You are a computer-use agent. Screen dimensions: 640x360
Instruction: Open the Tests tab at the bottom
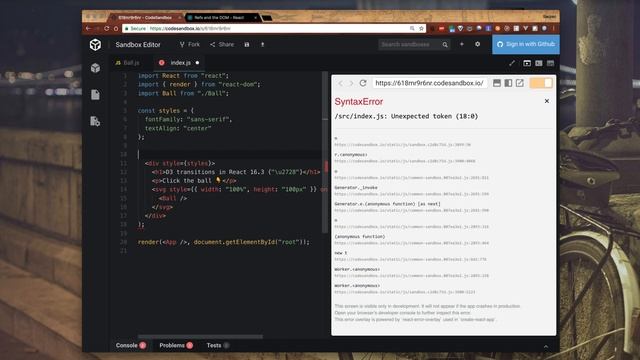[x=218, y=345]
